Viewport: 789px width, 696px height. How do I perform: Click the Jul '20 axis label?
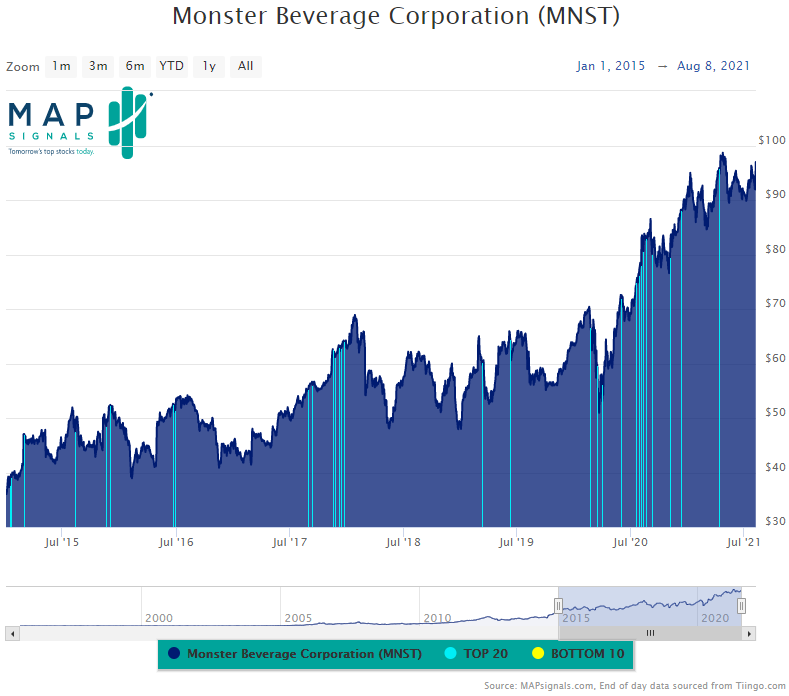click(630, 543)
